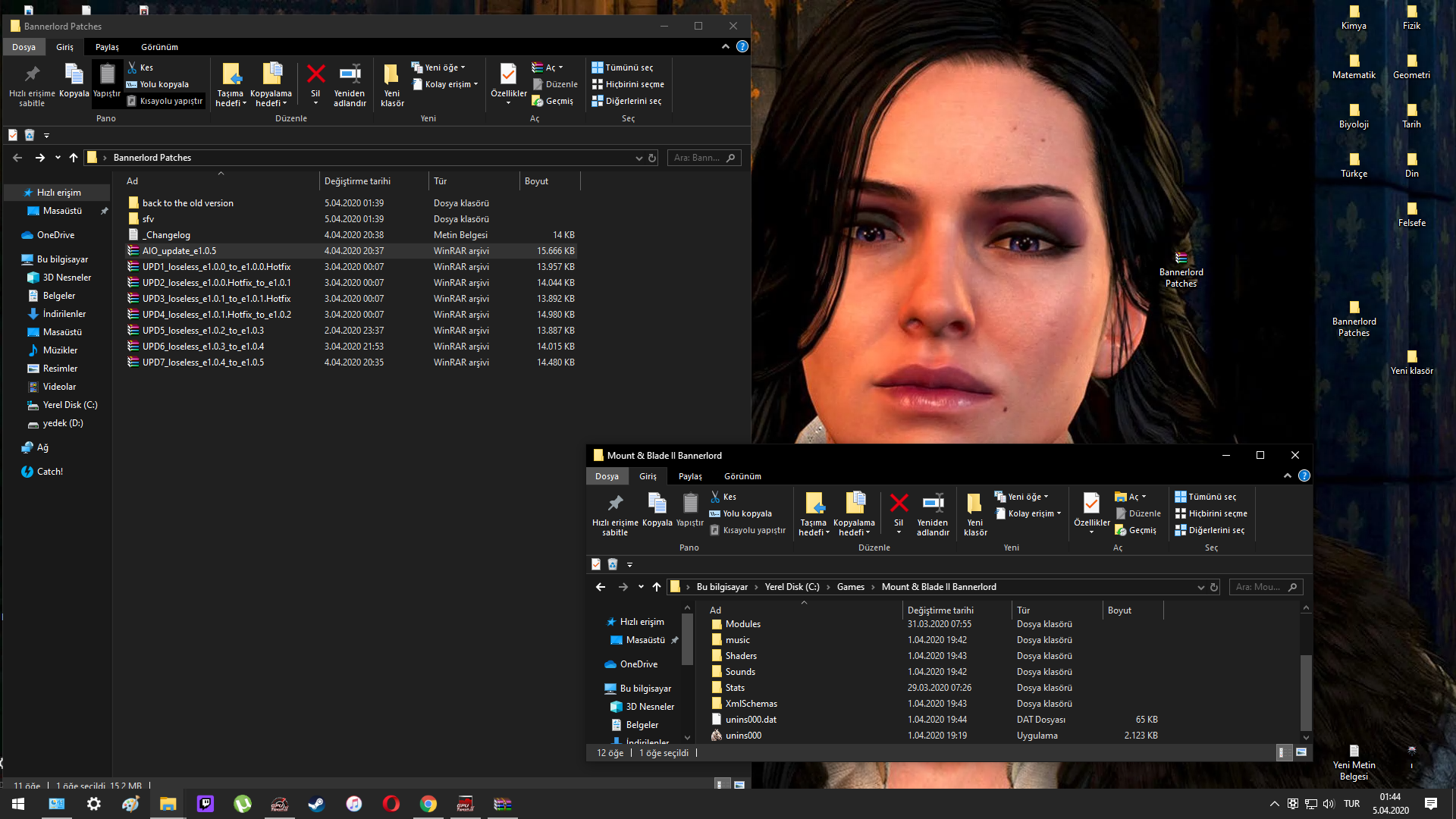Screen dimensions: 1456x819
Task: Switch to Paylaş tab in Mount & Blade II window
Action: pyautogui.click(x=690, y=476)
